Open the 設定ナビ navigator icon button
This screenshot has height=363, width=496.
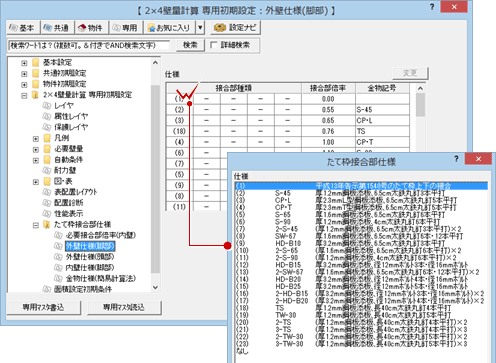220,28
